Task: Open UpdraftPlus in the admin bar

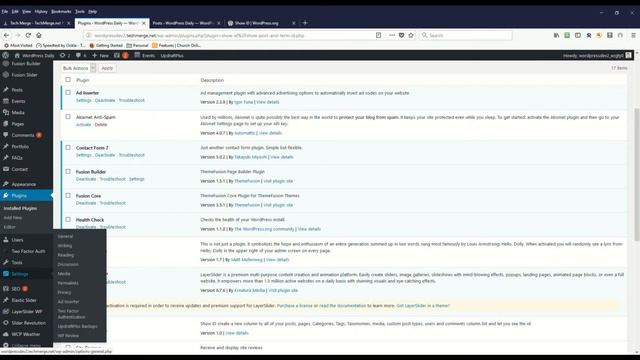Action: 172,56
